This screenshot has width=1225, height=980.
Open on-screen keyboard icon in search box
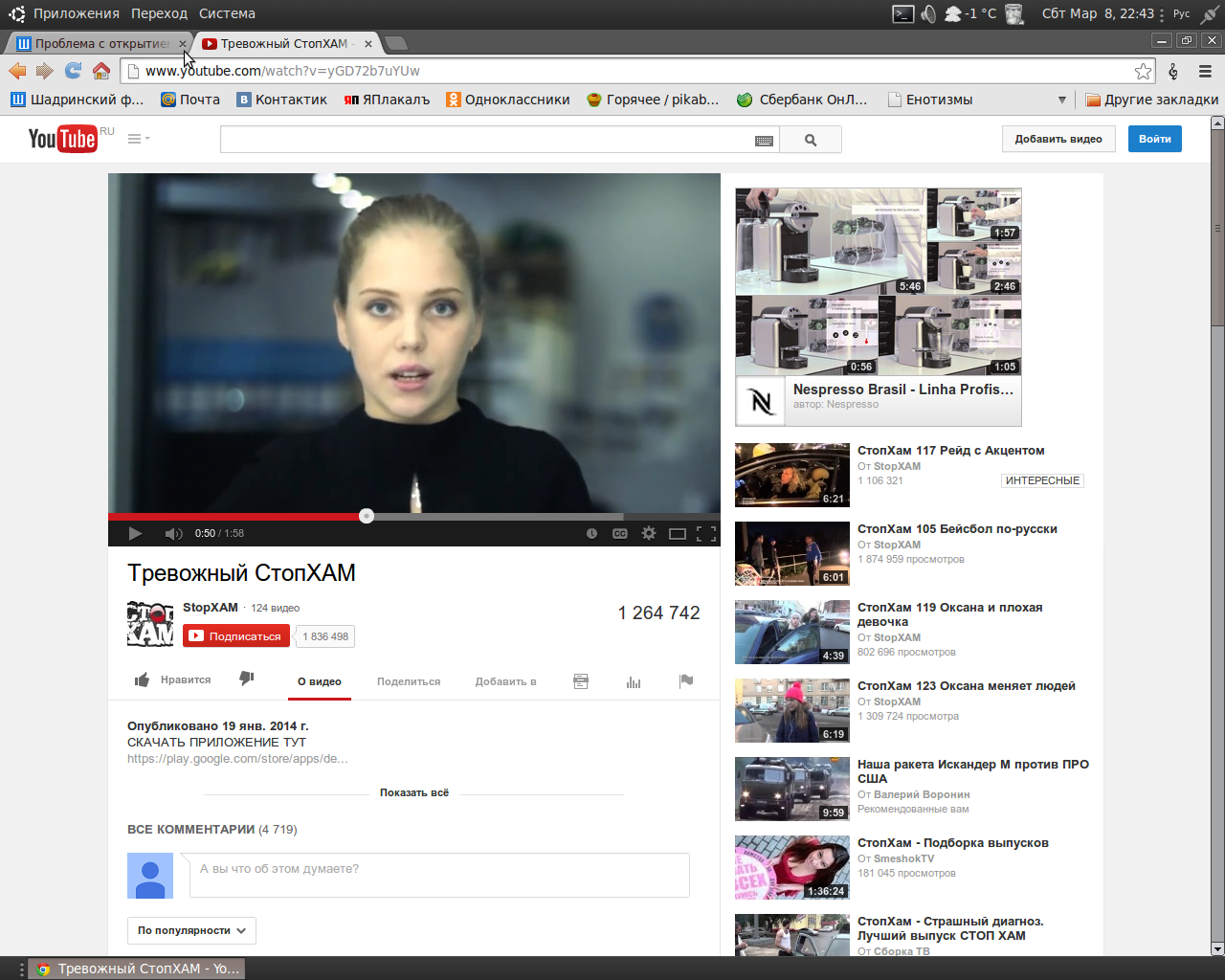pos(764,140)
